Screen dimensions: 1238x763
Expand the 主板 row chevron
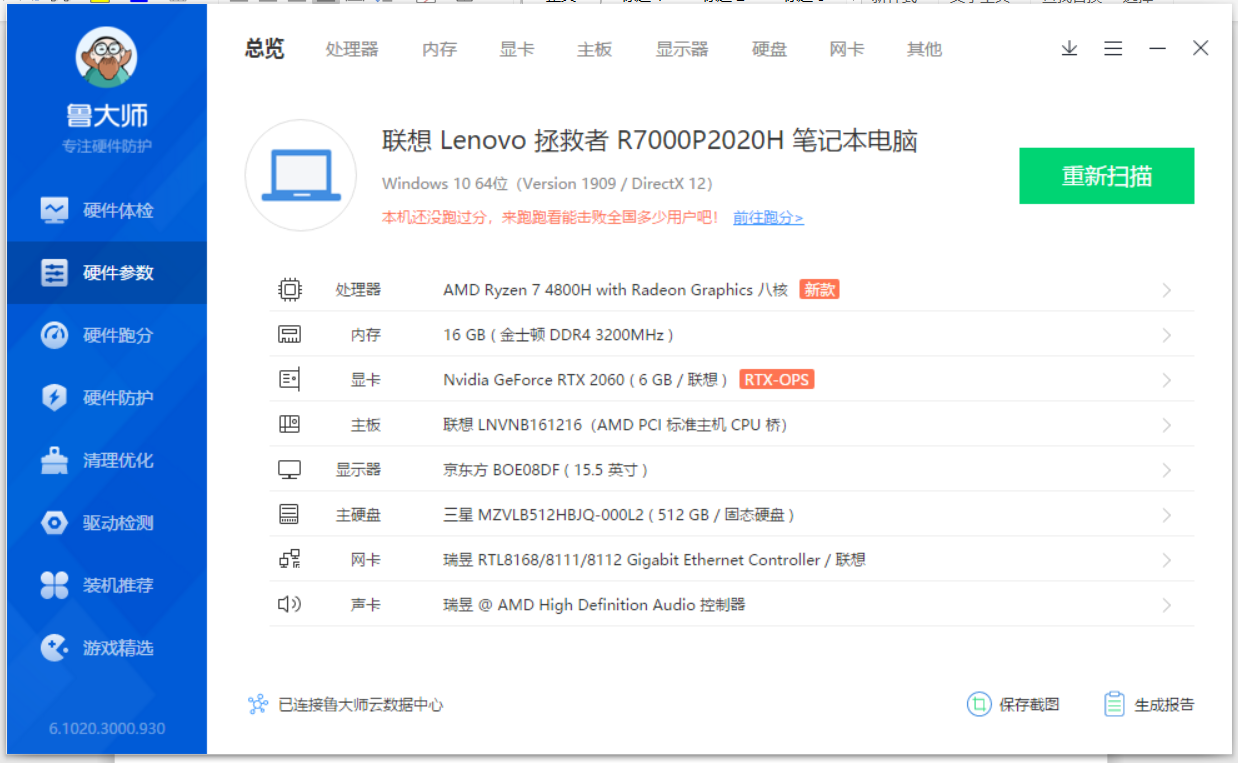coord(1166,425)
